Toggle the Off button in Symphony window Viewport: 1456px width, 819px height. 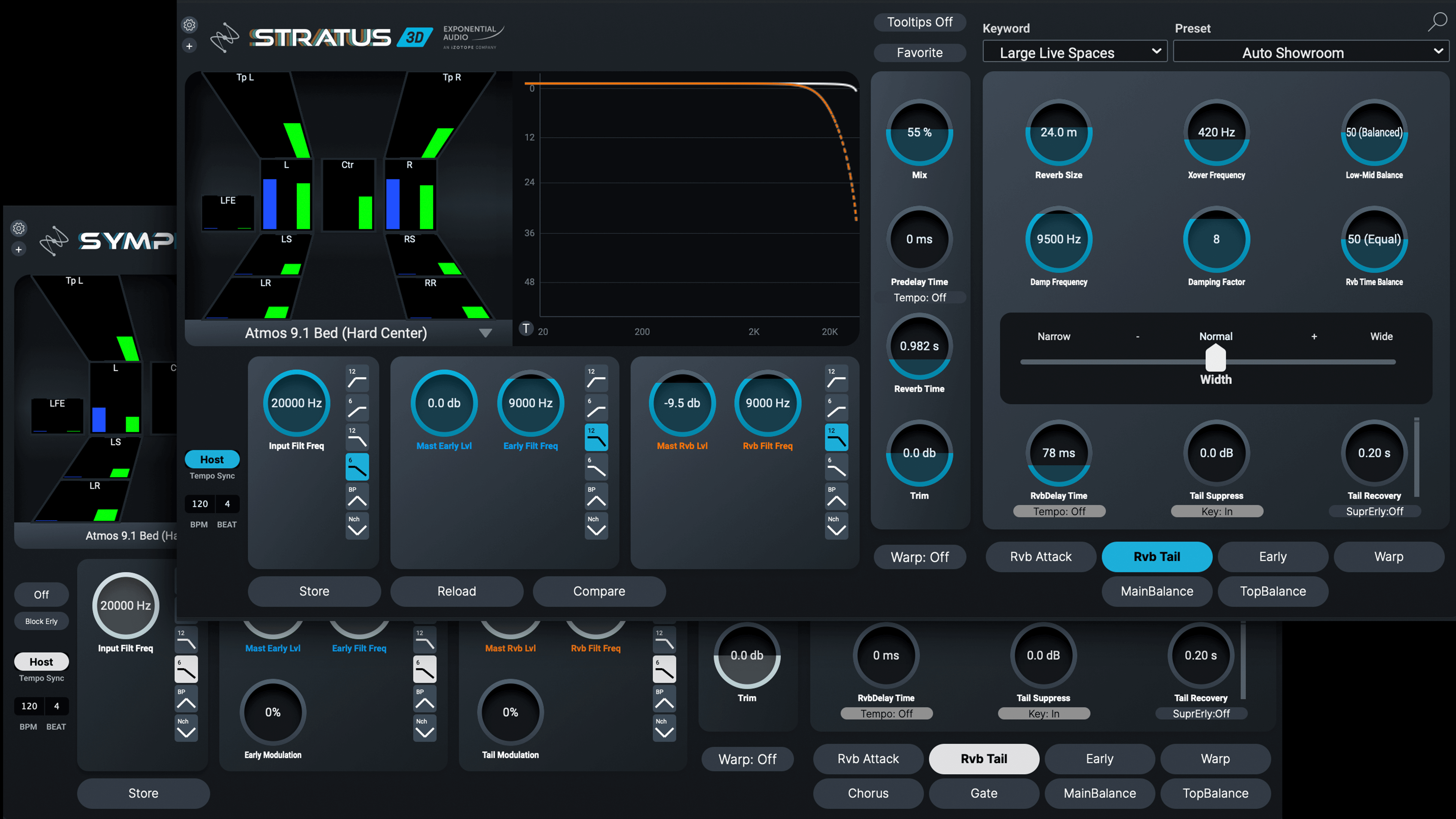(x=41, y=595)
